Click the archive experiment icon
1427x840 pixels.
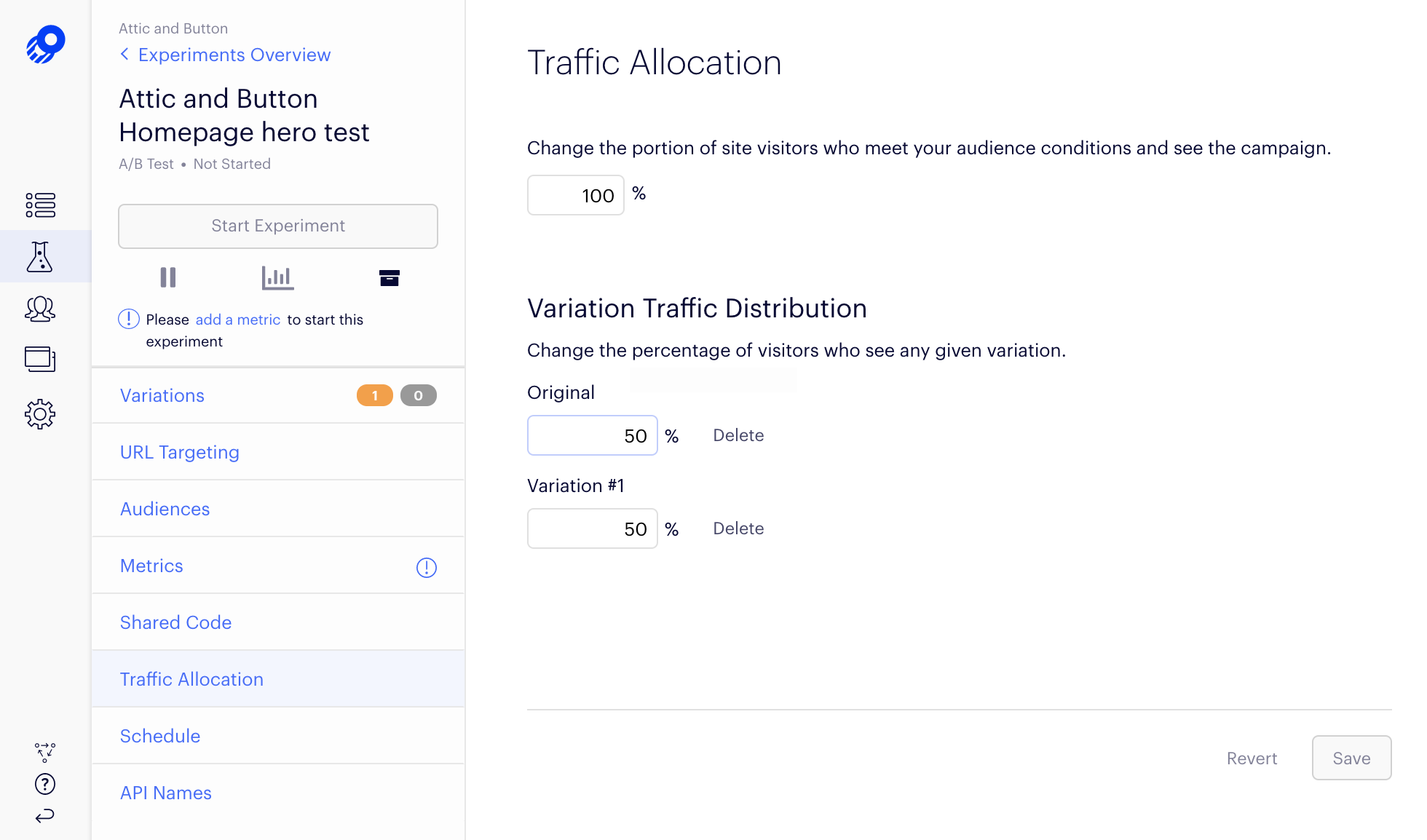point(390,277)
